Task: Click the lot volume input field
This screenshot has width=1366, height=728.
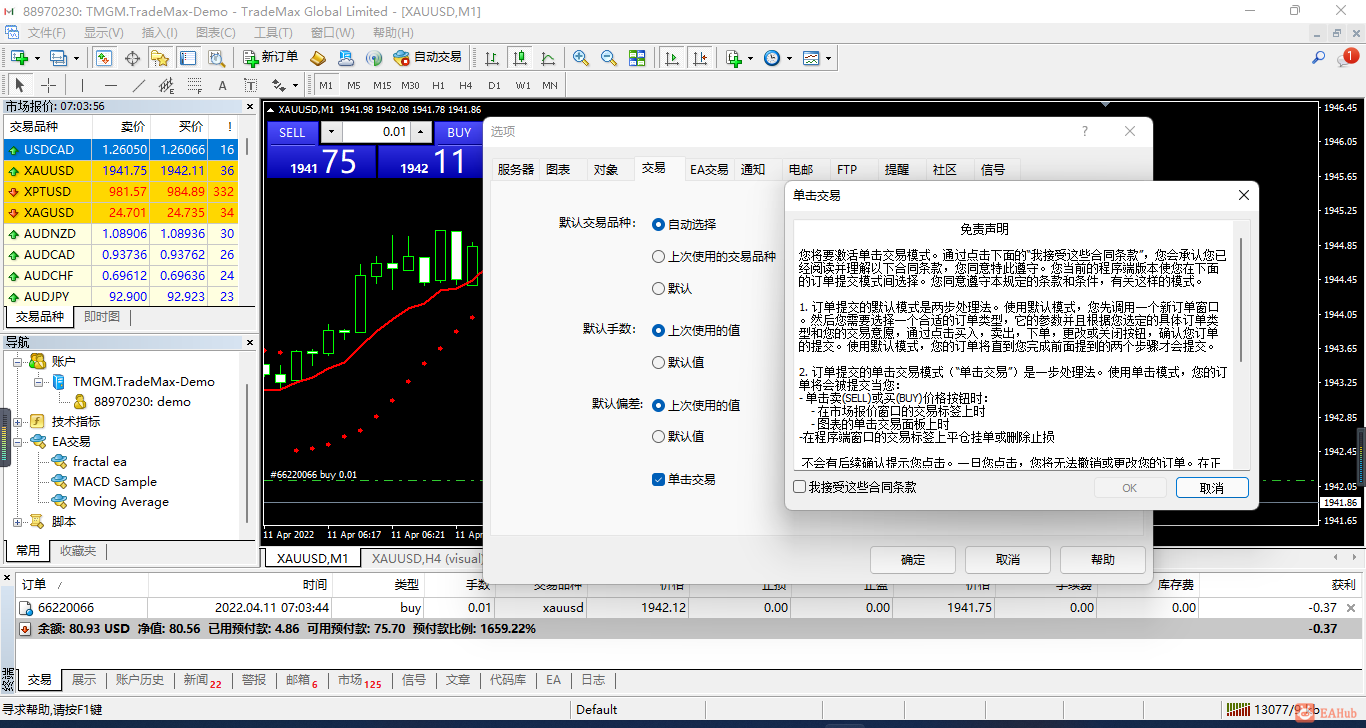Action: point(377,132)
